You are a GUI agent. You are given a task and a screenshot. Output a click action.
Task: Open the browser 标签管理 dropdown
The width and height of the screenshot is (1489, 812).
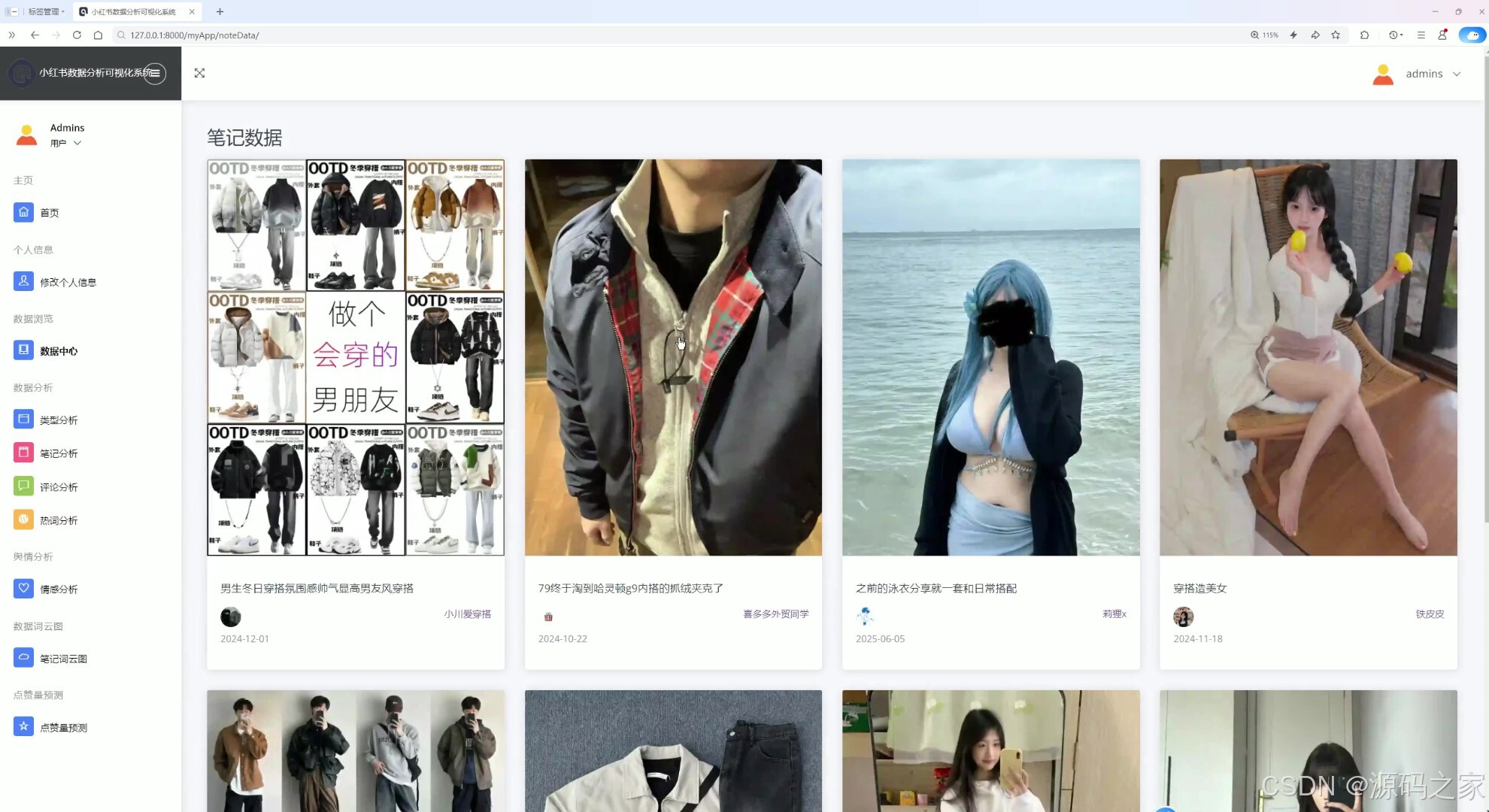(x=45, y=11)
